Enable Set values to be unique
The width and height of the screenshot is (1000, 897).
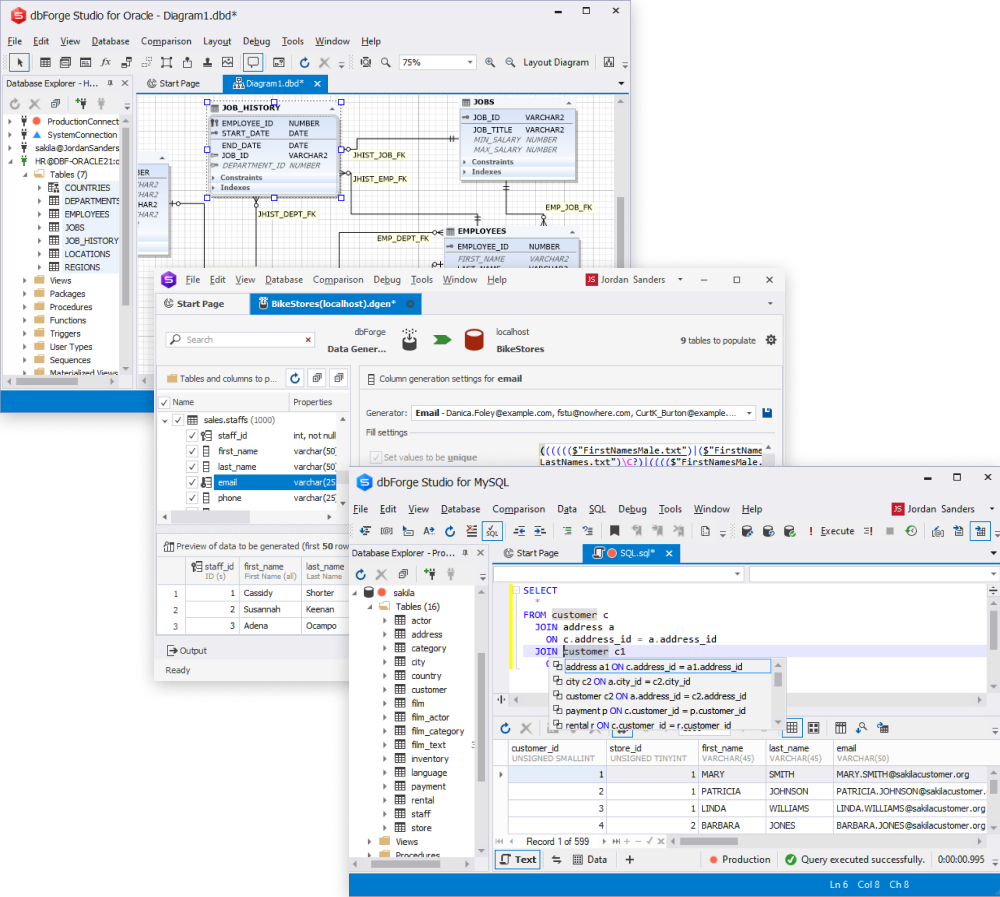coord(375,457)
